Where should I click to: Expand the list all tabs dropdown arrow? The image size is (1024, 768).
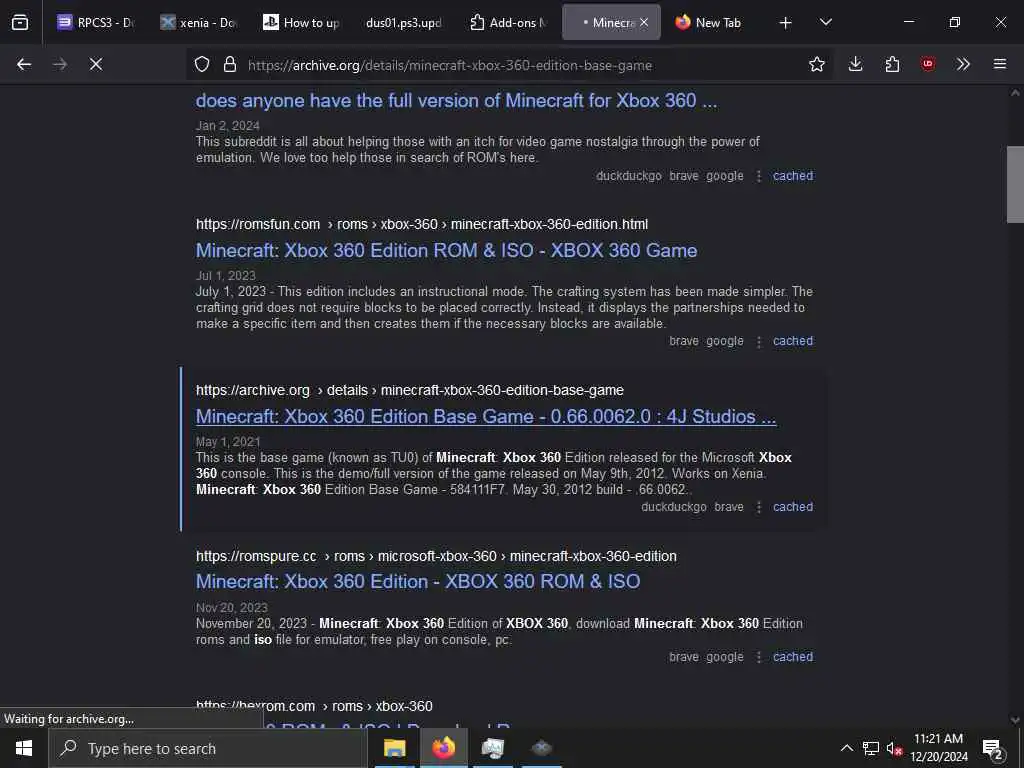(825, 22)
